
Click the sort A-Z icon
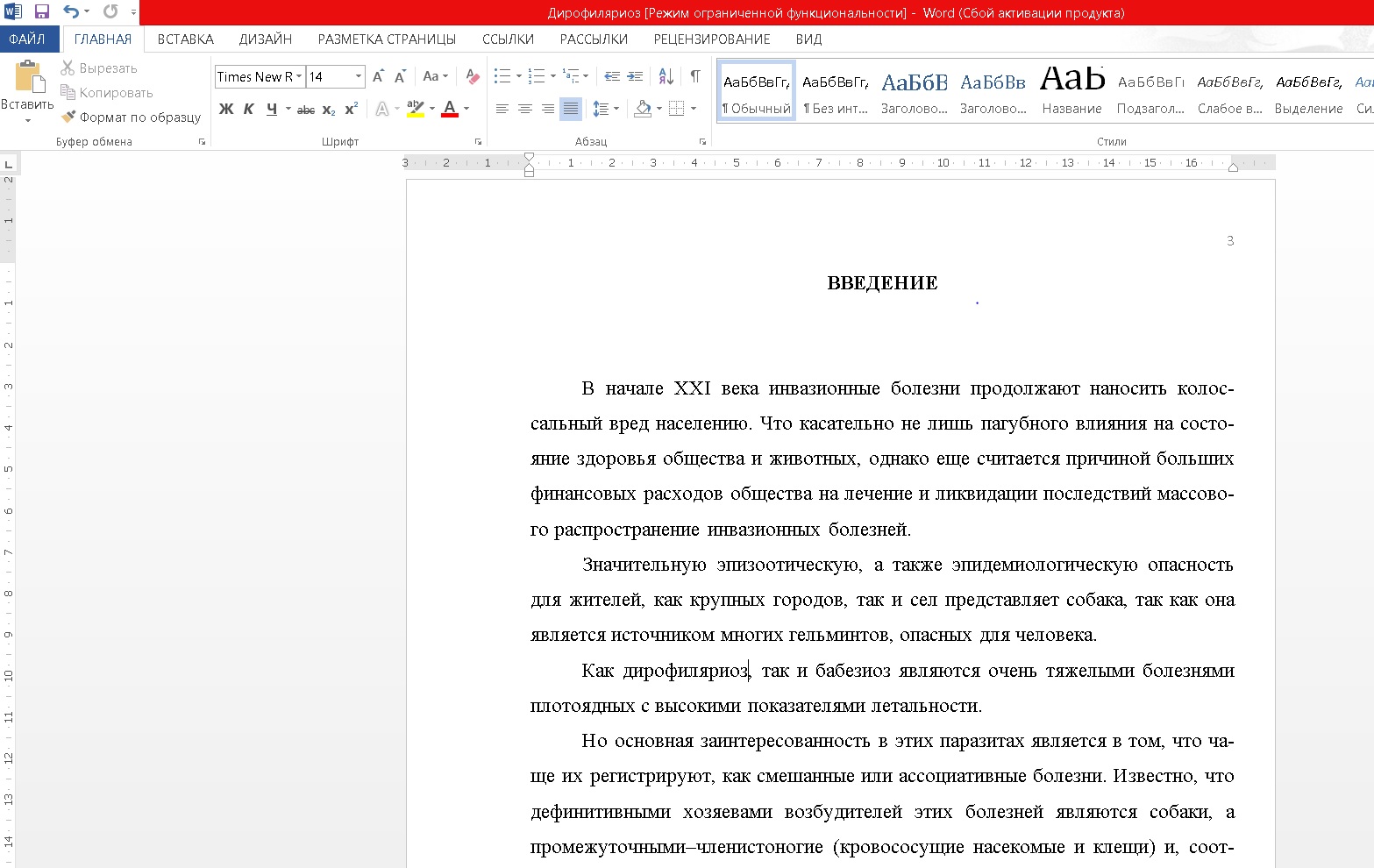click(x=666, y=76)
